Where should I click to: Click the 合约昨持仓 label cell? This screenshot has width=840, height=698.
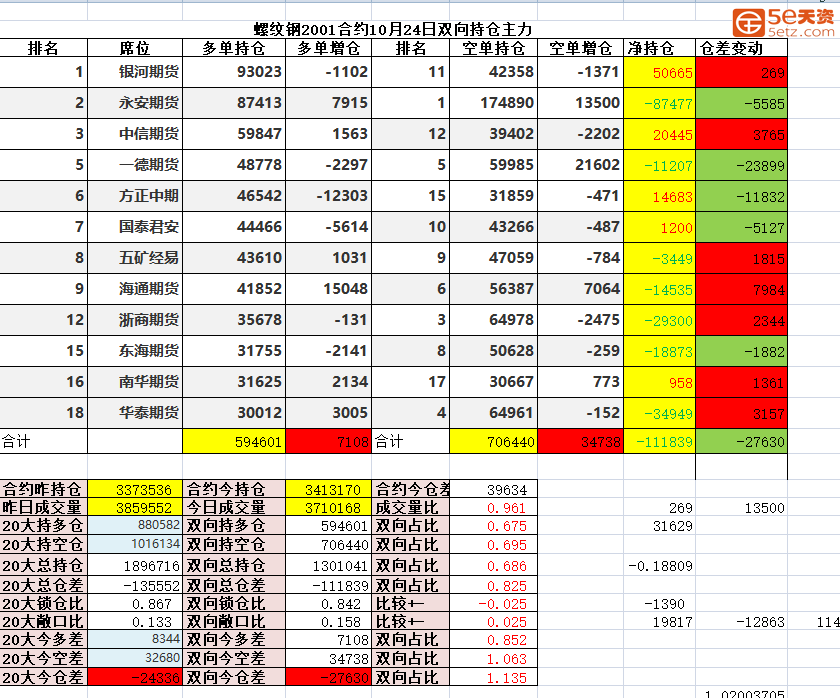point(43,489)
